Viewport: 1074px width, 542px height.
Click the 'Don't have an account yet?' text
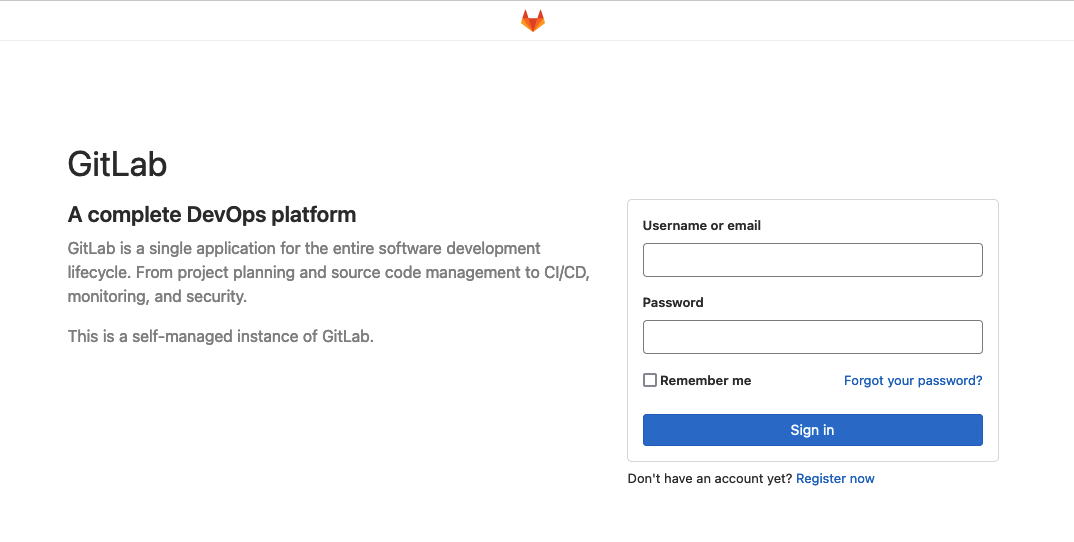coord(710,478)
